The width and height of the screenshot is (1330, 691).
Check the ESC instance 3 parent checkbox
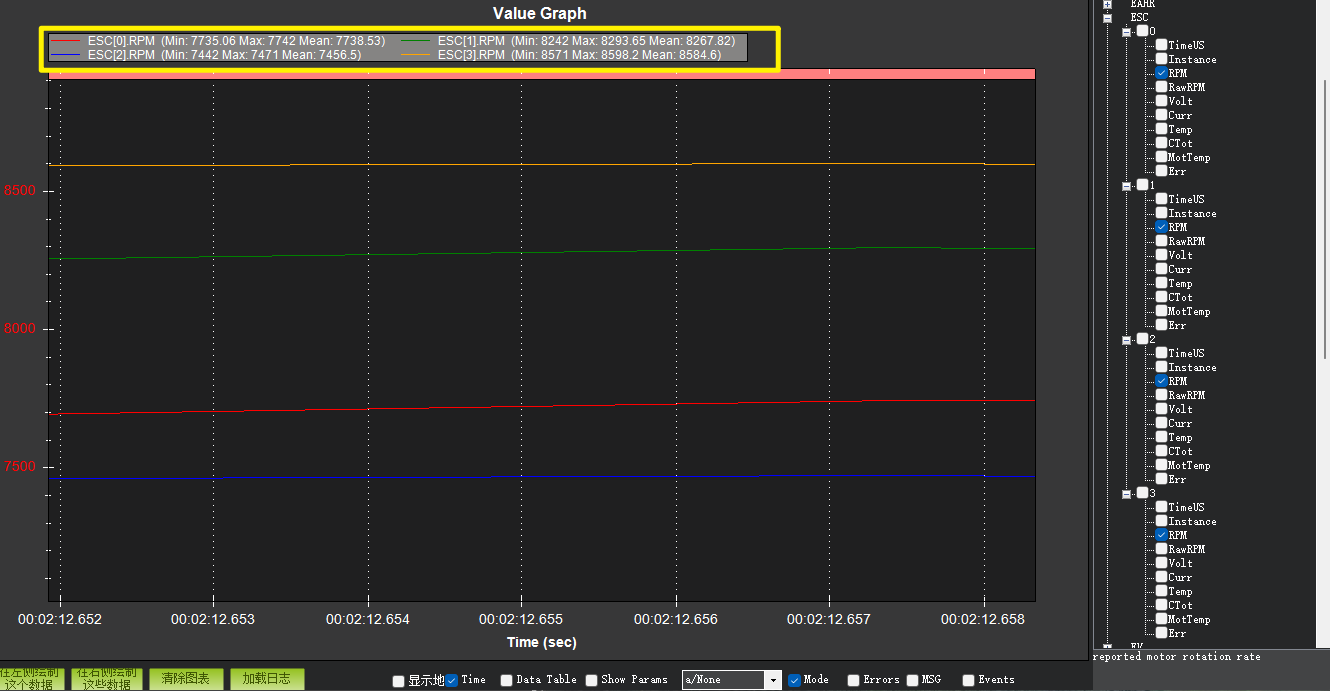coord(1143,493)
